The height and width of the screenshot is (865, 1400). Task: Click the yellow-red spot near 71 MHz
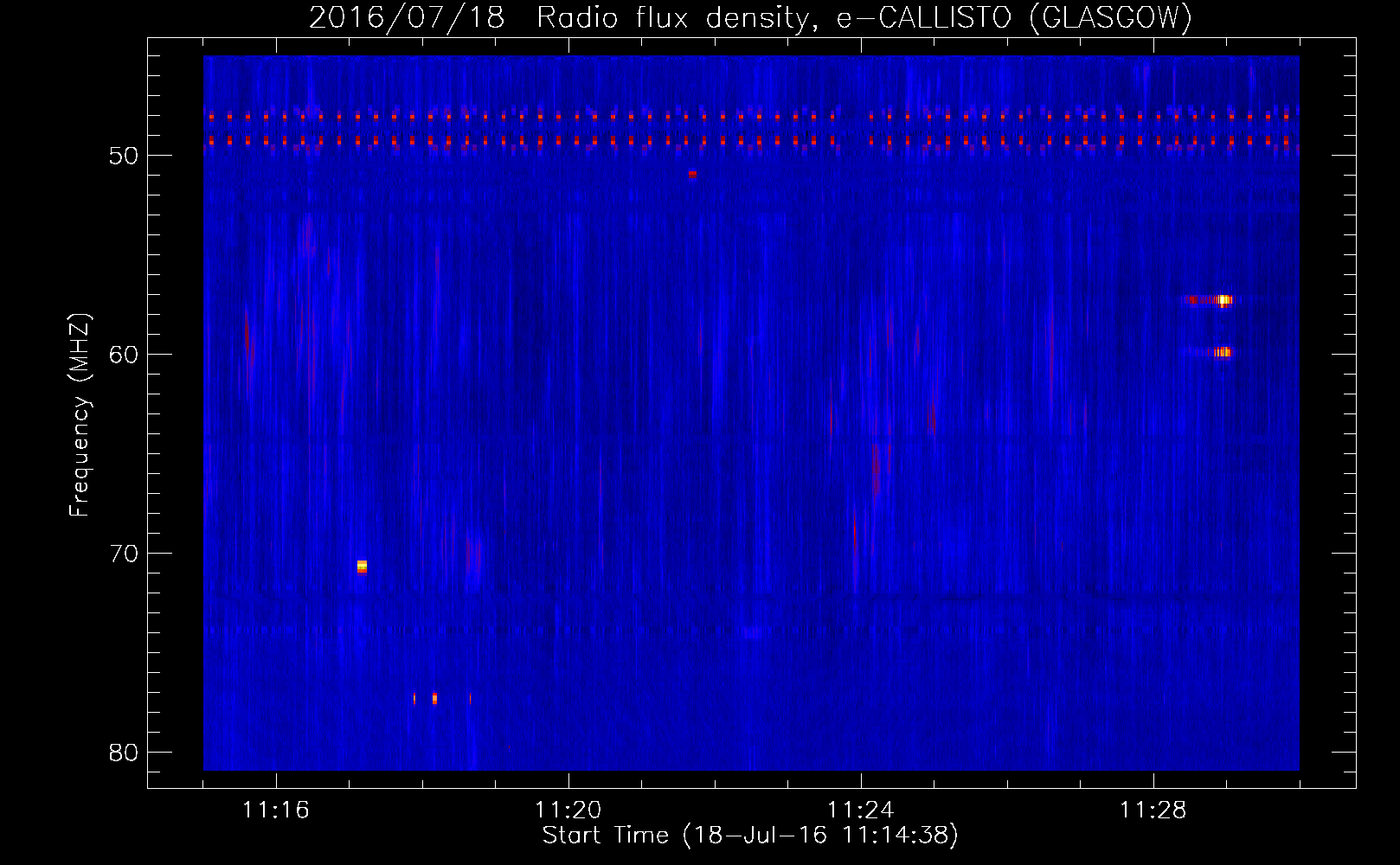[x=362, y=567]
